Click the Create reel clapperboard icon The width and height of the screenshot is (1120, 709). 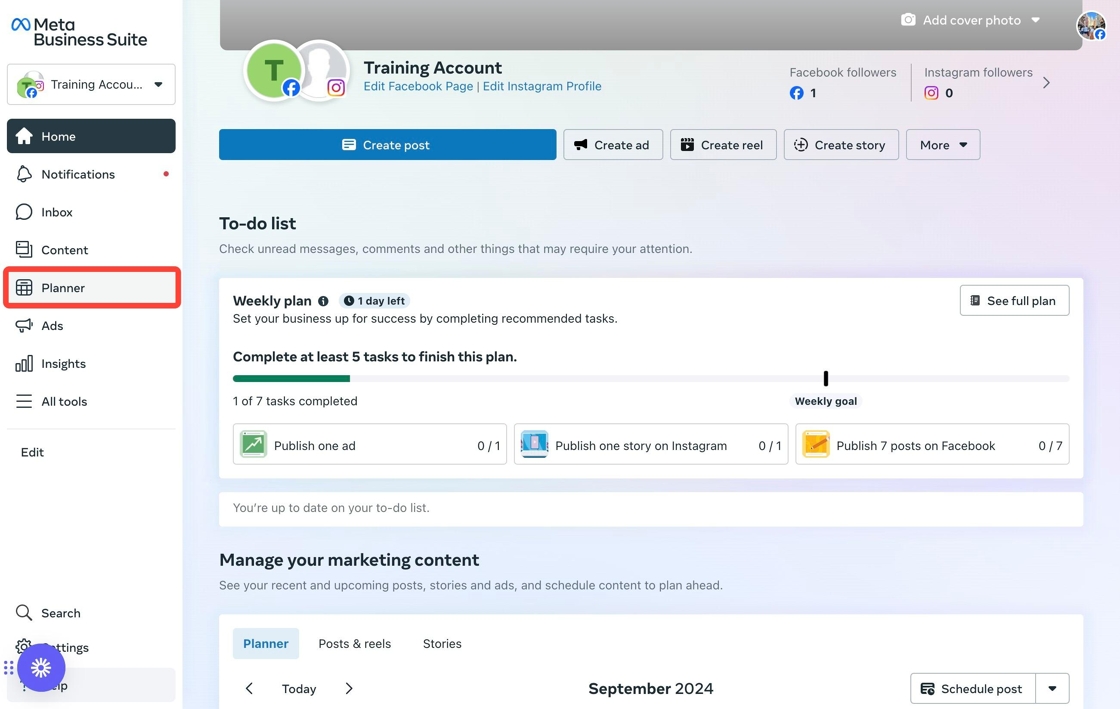pos(687,145)
